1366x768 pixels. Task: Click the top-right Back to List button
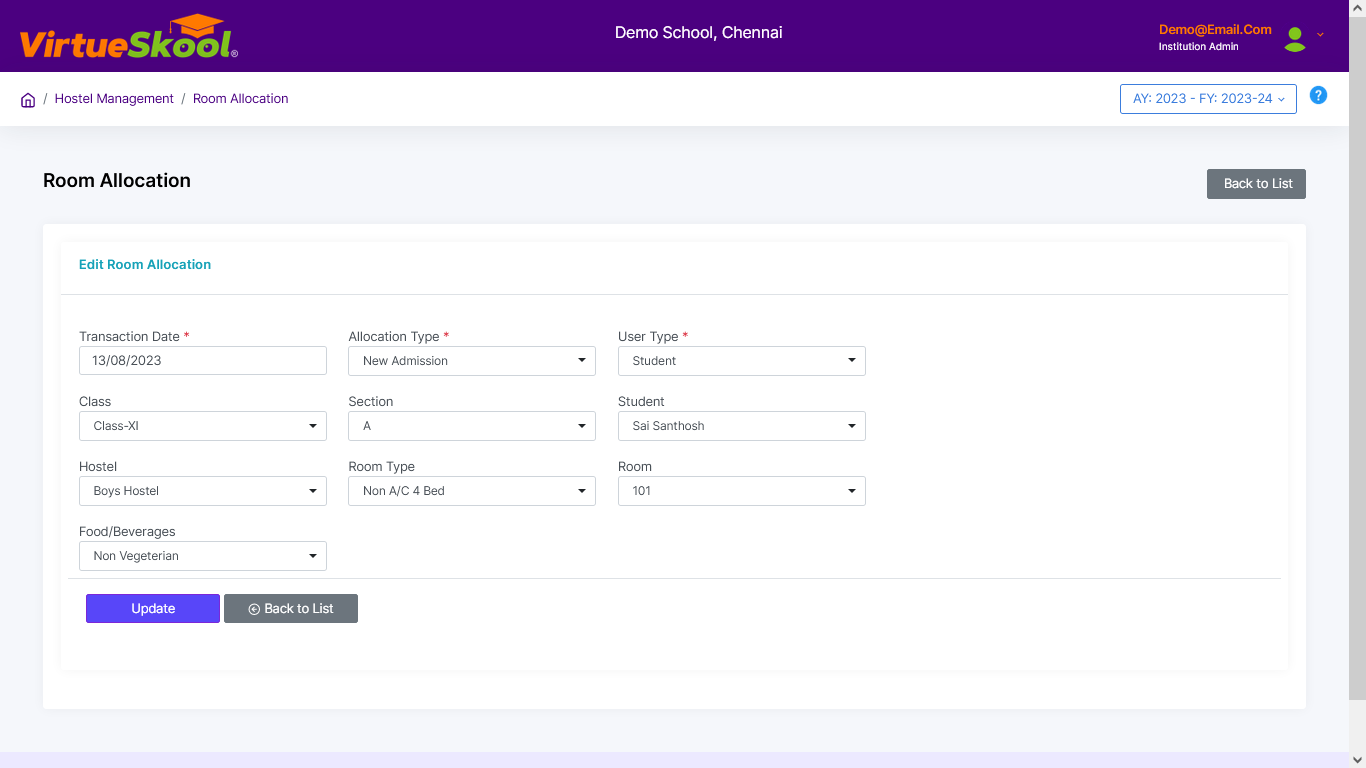pos(1256,184)
